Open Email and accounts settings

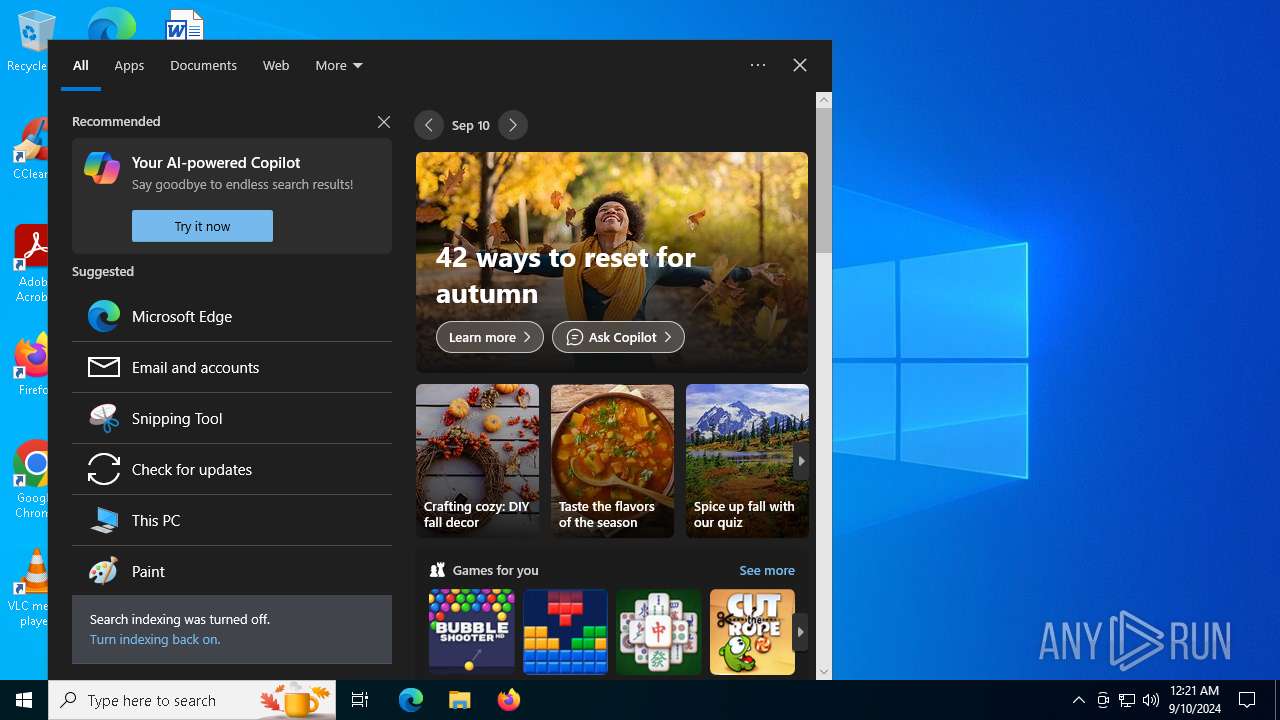coord(232,367)
